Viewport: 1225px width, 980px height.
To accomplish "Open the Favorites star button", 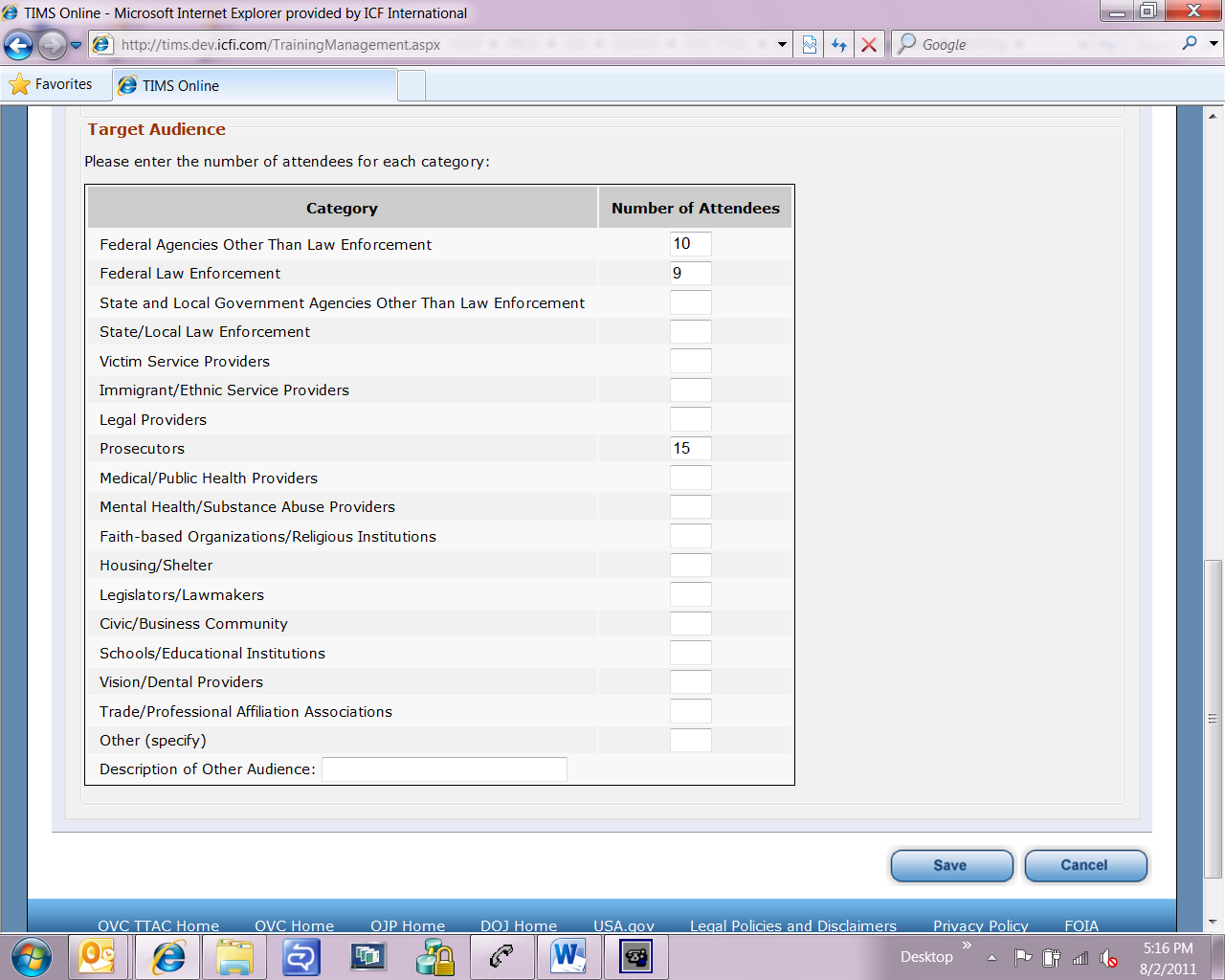I will (x=51, y=84).
